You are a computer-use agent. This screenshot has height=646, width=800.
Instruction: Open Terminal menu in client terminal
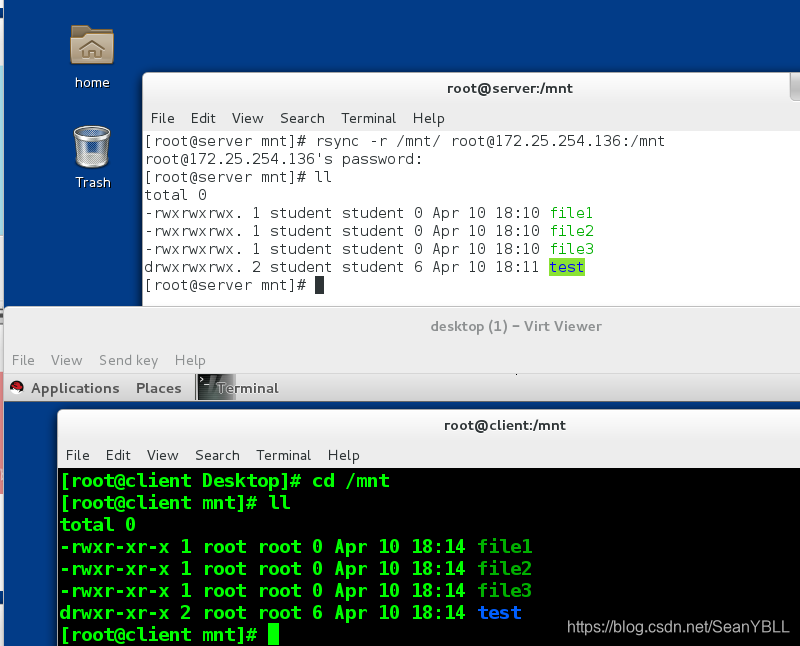click(x=283, y=455)
